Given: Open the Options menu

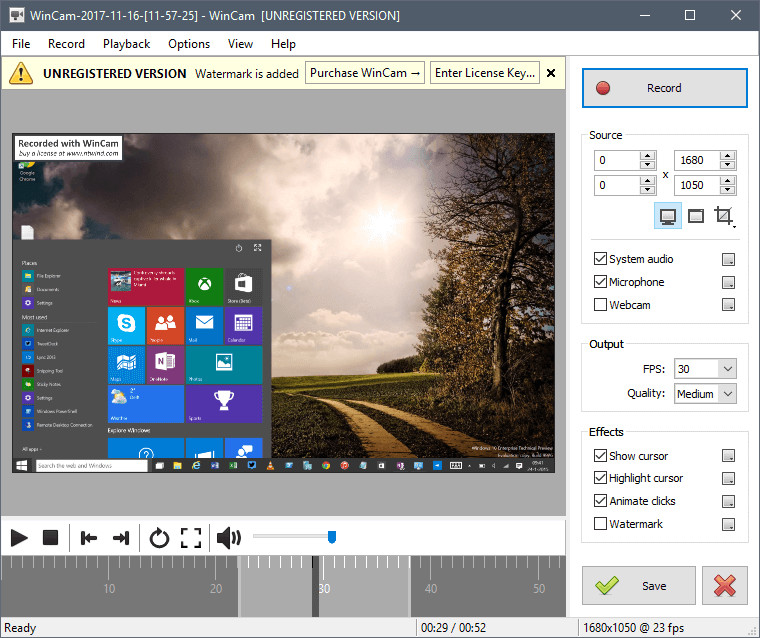Looking at the screenshot, I should 189,44.
